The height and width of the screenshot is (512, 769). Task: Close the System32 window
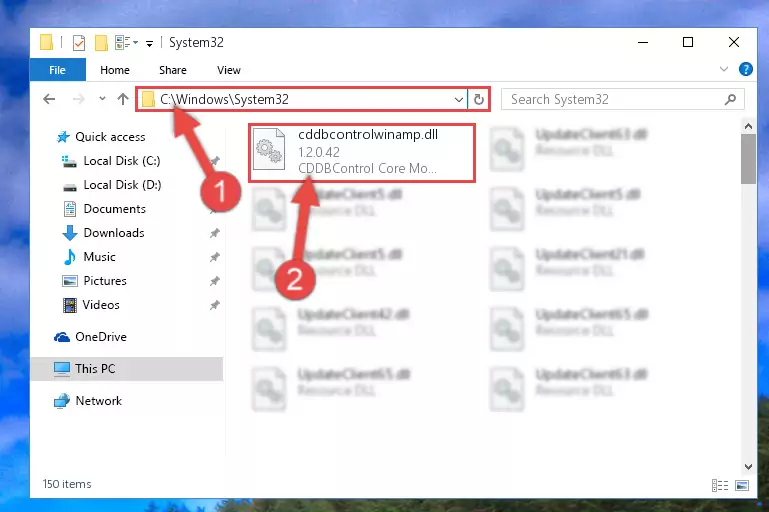(734, 43)
